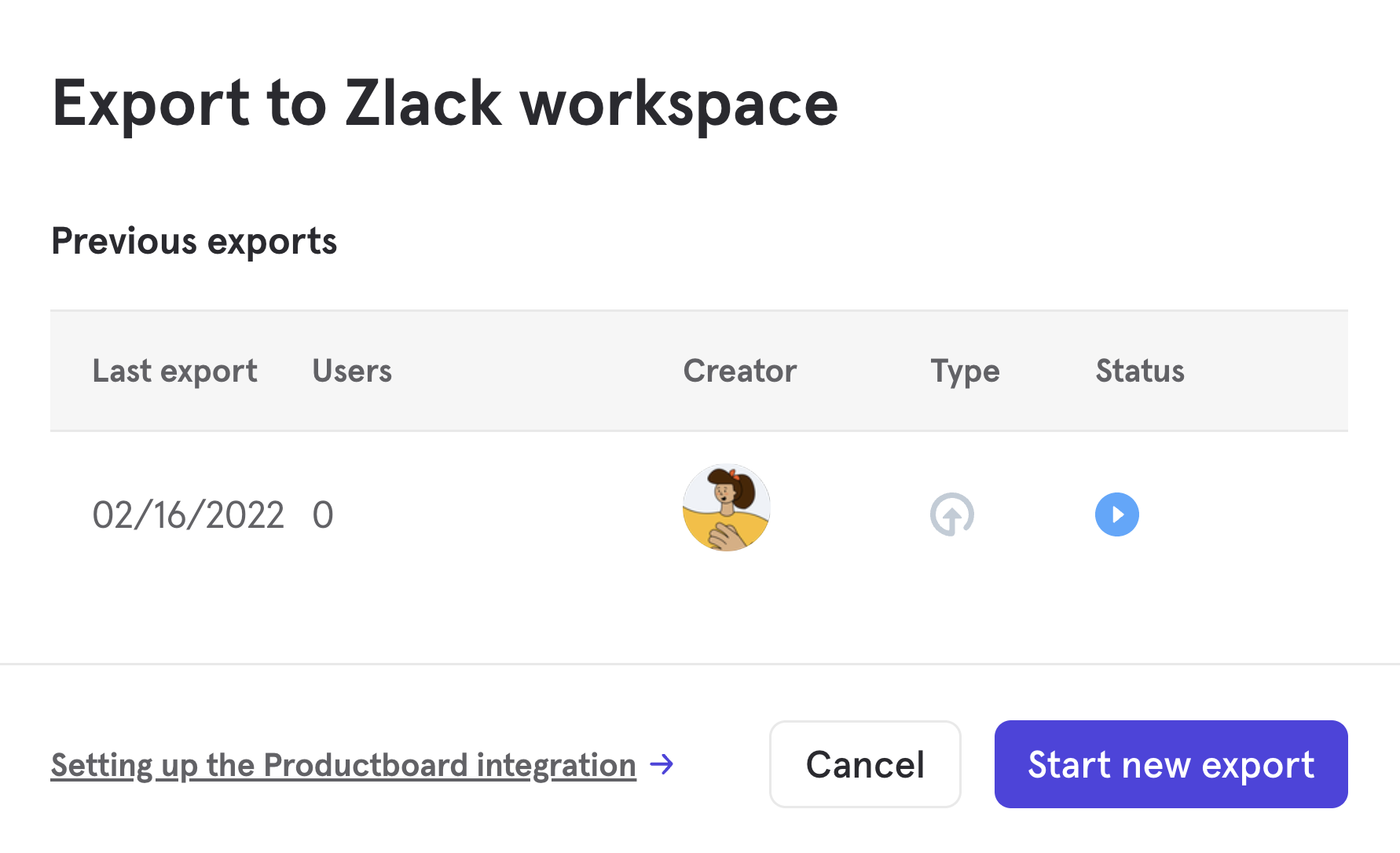
Task: Select the Creator column header
Action: pyautogui.click(x=739, y=371)
